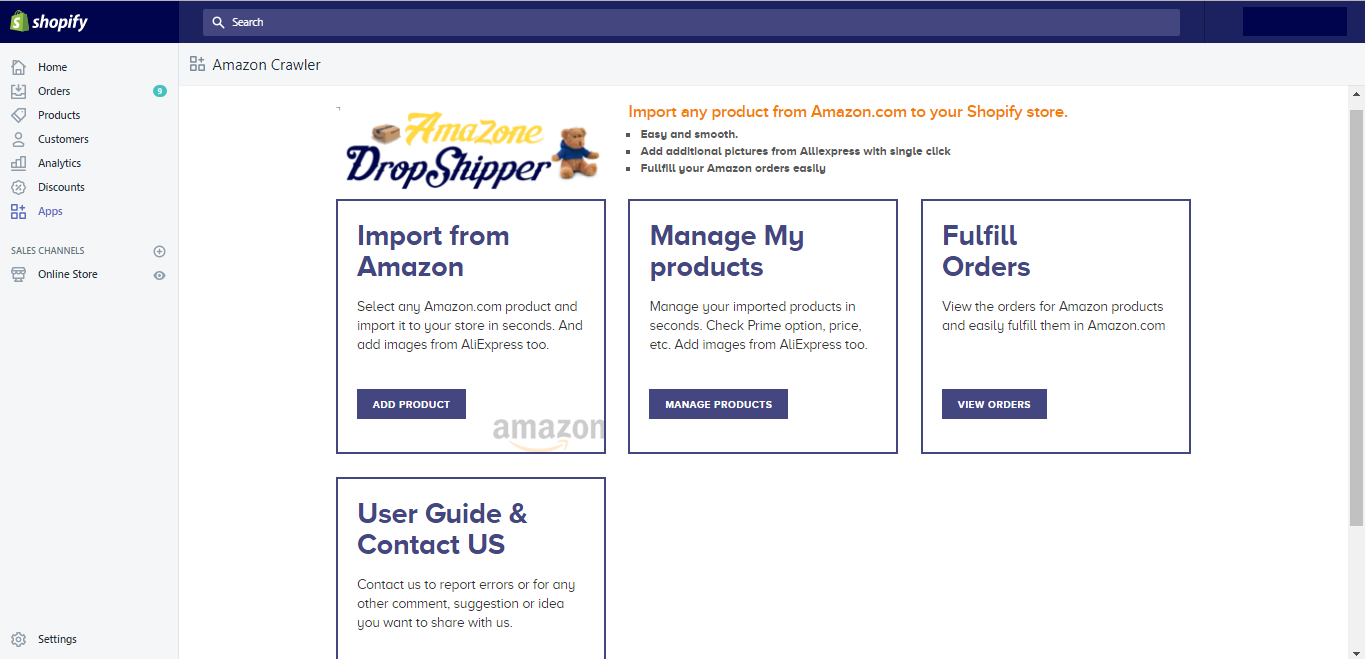The width and height of the screenshot is (1365, 659).
Task: Open the Online Store channel
Action: pos(67,274)
